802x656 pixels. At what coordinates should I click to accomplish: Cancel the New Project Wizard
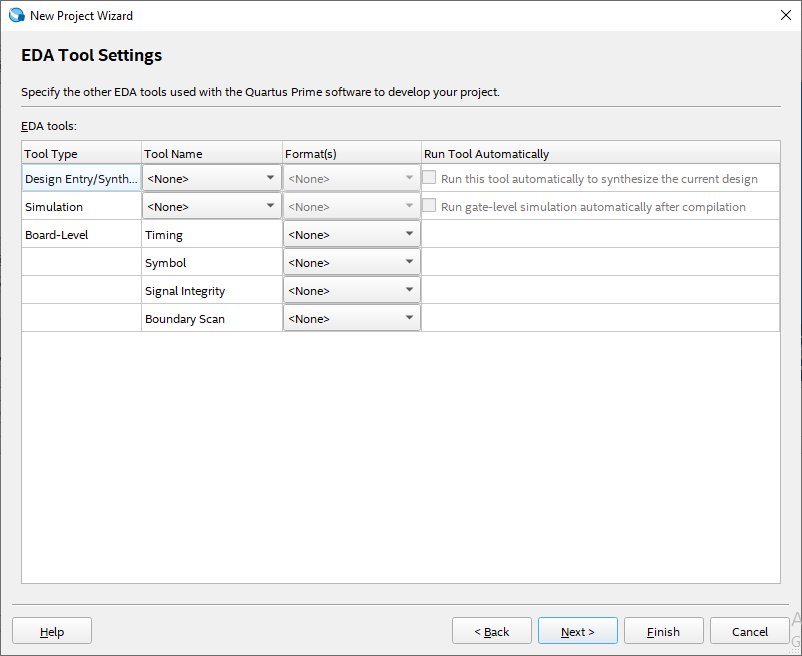coord(749,631)
